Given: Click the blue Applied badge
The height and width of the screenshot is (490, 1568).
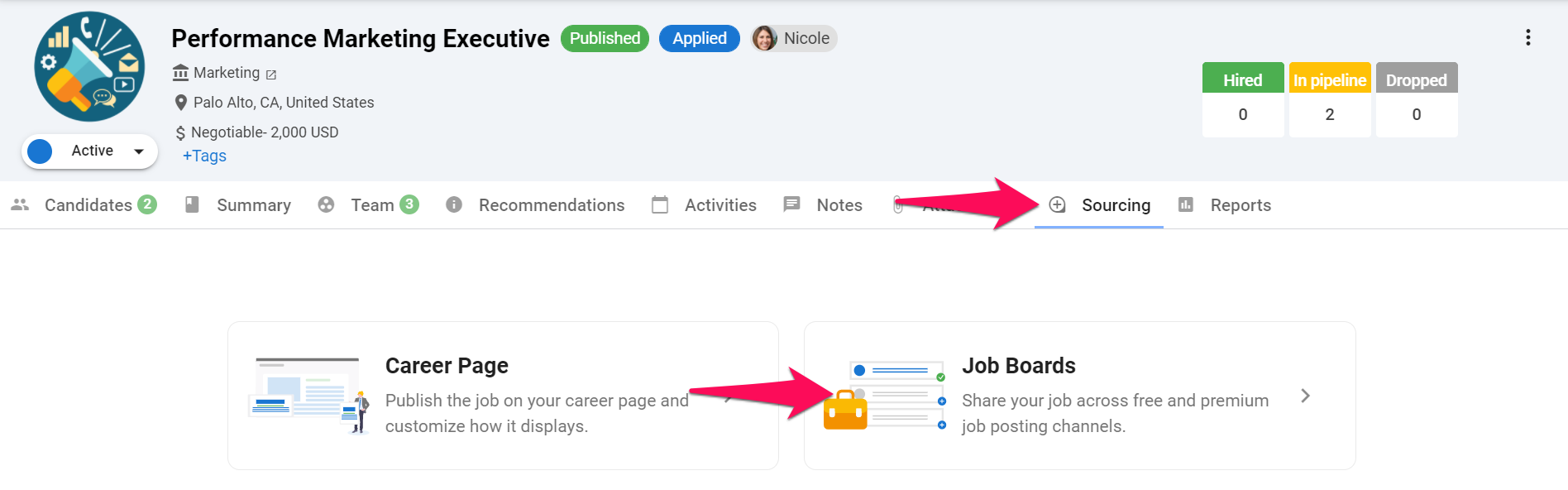Looking at the screenshot, I should [700, 38].
